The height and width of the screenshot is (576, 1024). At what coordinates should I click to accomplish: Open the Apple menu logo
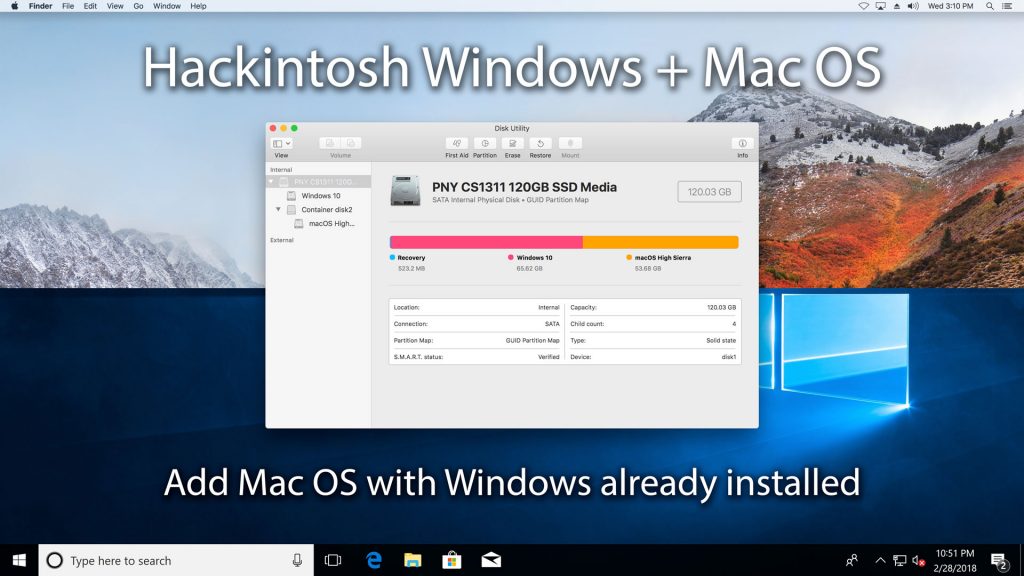point(14,6)
